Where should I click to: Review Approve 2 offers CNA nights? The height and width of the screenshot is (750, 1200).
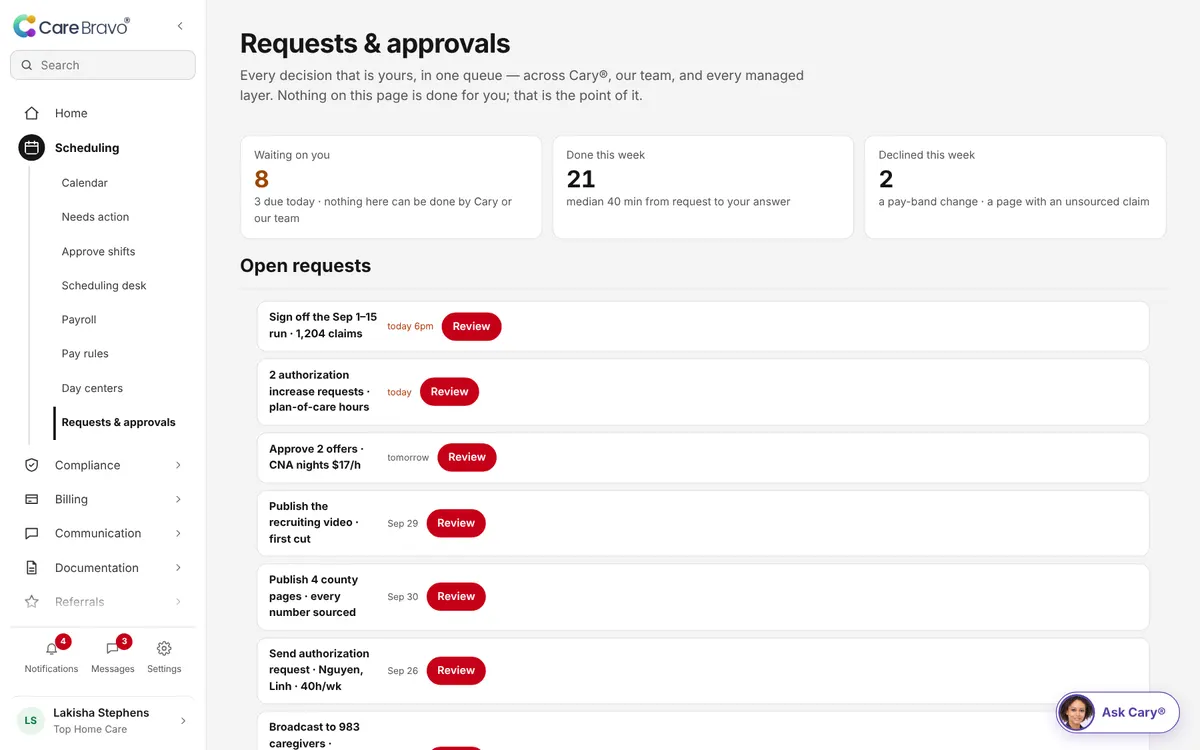click(x=466, y=457)
